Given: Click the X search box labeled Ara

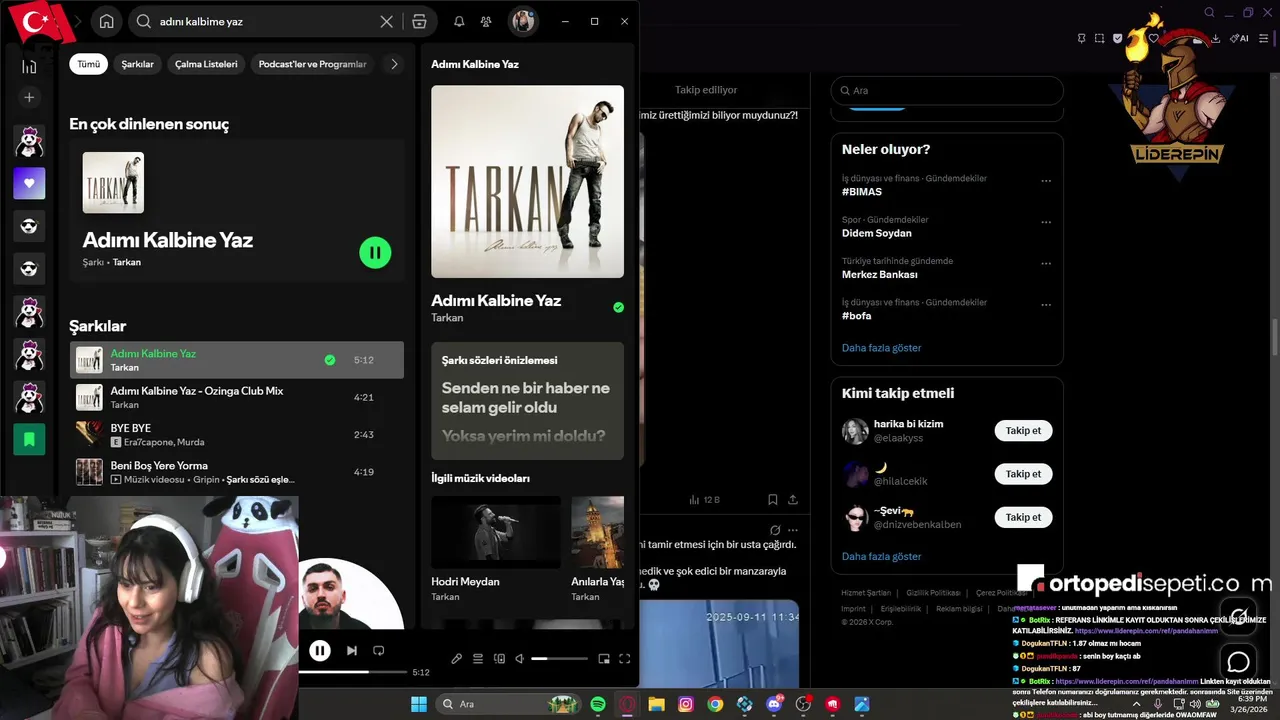Looking at the screenshot, I should click(947, 90).
